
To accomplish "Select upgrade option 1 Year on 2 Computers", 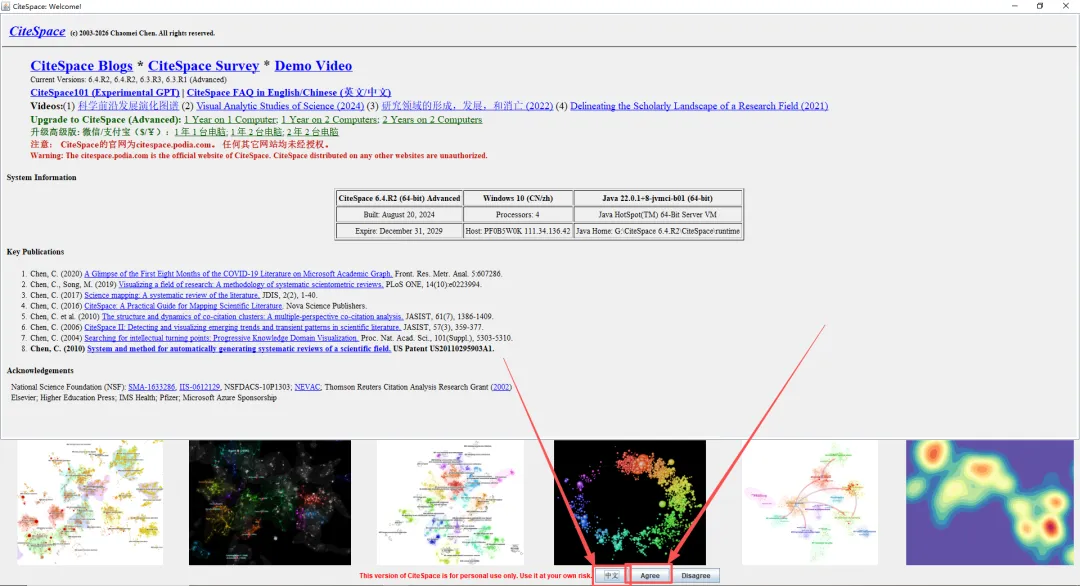I will click(x=329, y=119).
